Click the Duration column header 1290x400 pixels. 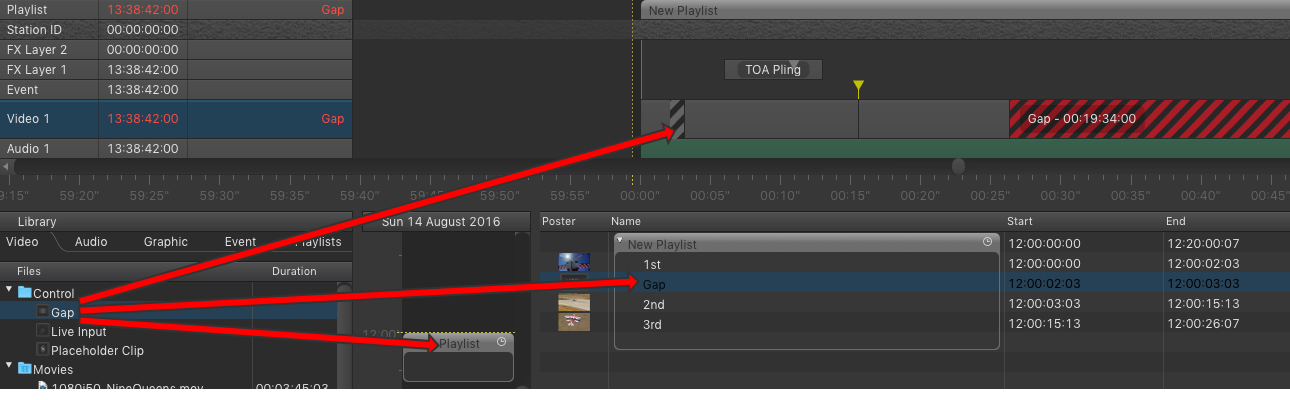click(x=294, y=271)
